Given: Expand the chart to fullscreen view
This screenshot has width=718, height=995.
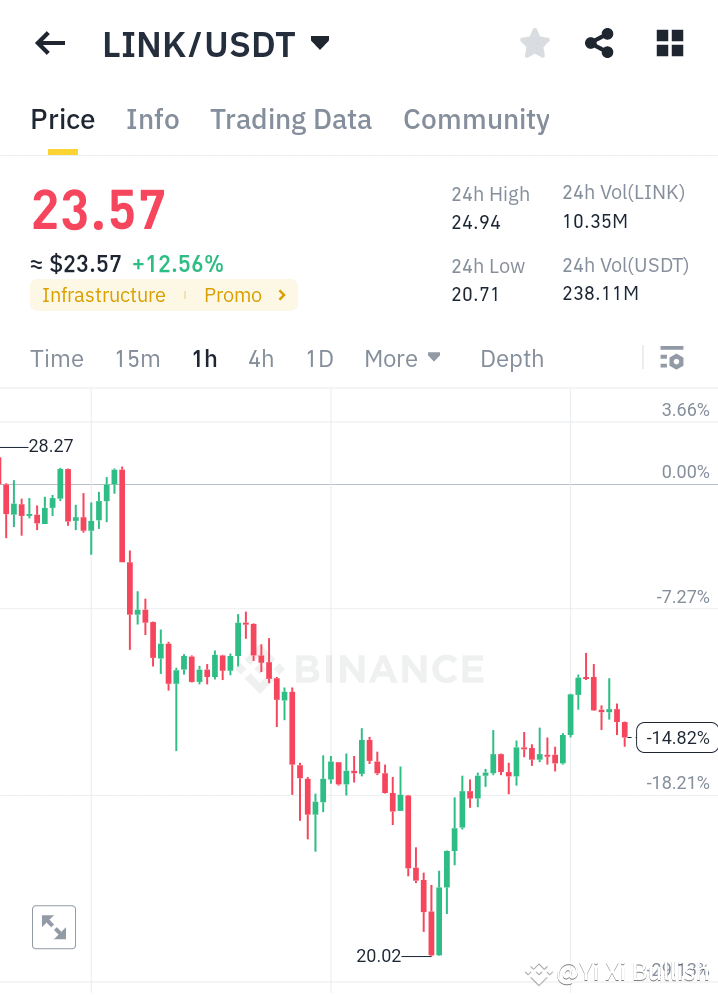Looking at the screenshot, I should click(x=53, y=927).
